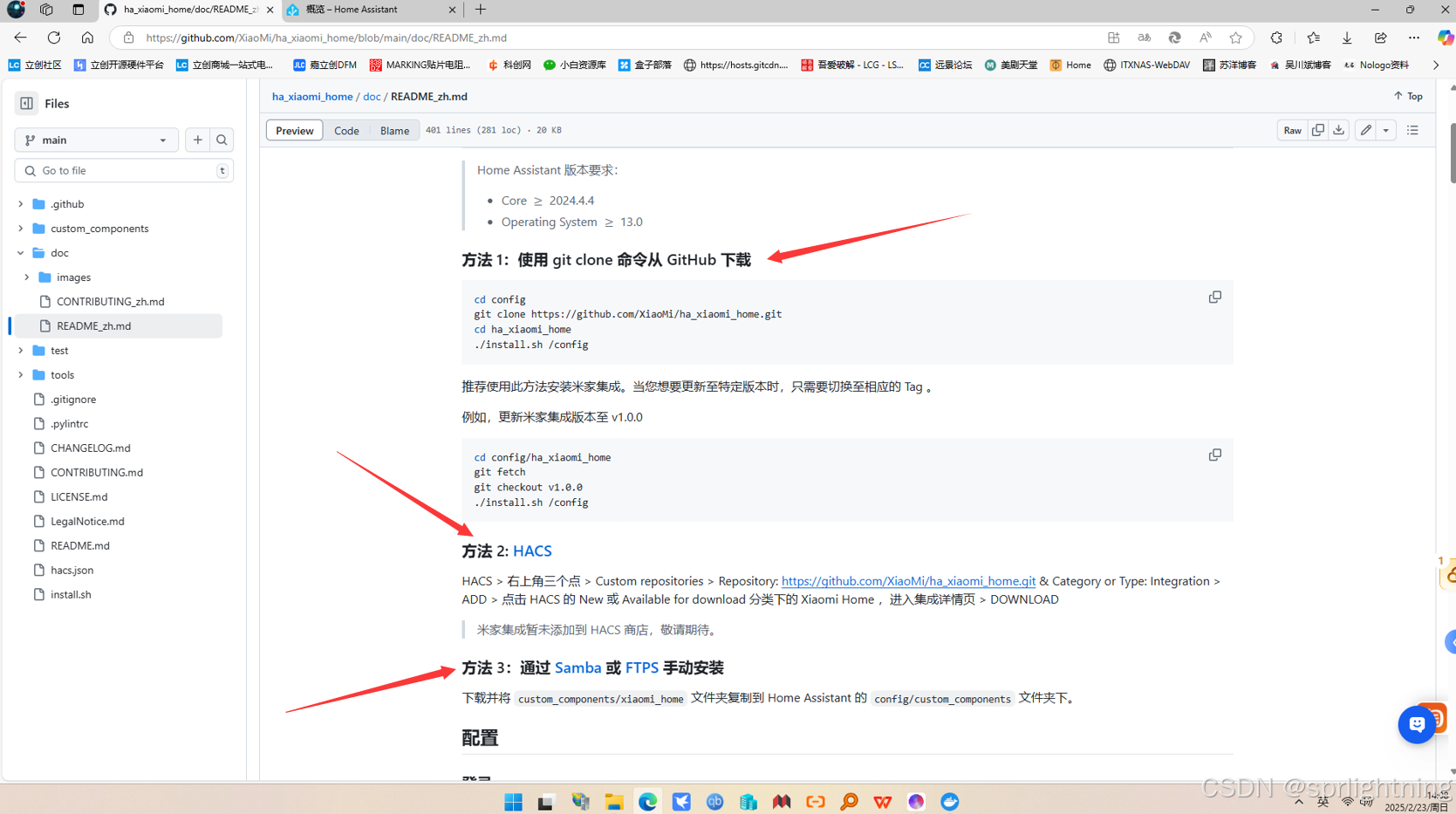Download raw file icon
The height and width of the screenshot is (814, 1456).
tap(1338, 130)
